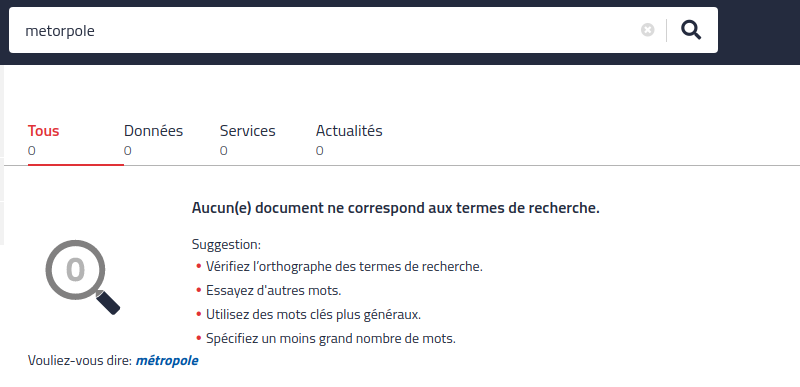The image size is (800, 387).
Task: Click the result count under Données
Action: (128, 151)
